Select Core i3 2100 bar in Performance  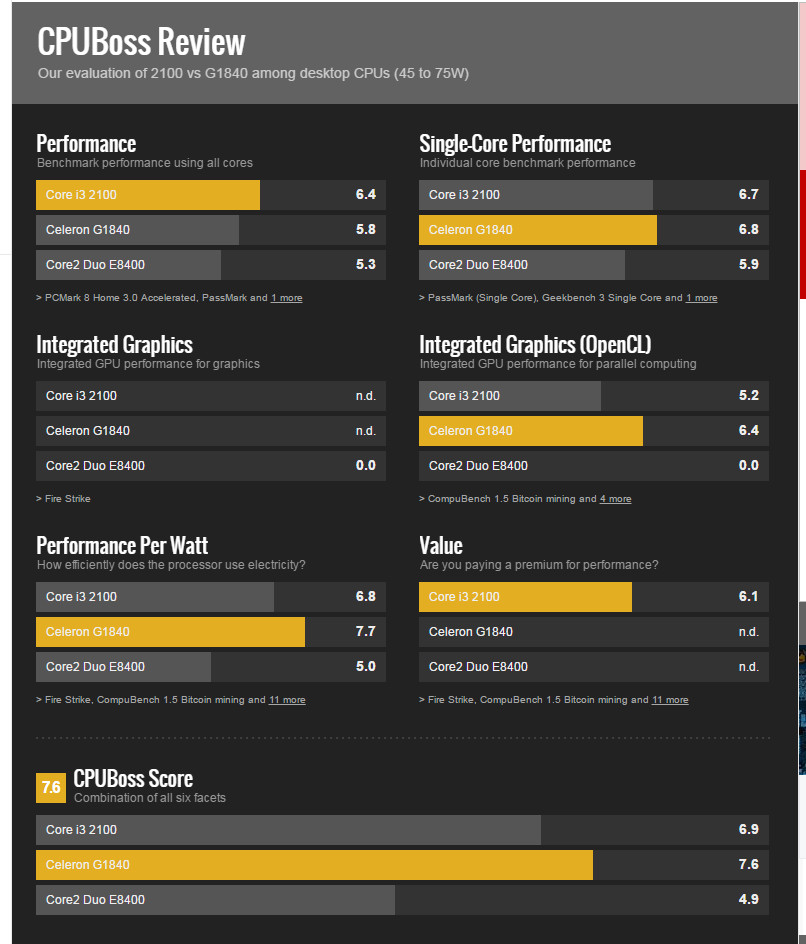click(148, 195)
